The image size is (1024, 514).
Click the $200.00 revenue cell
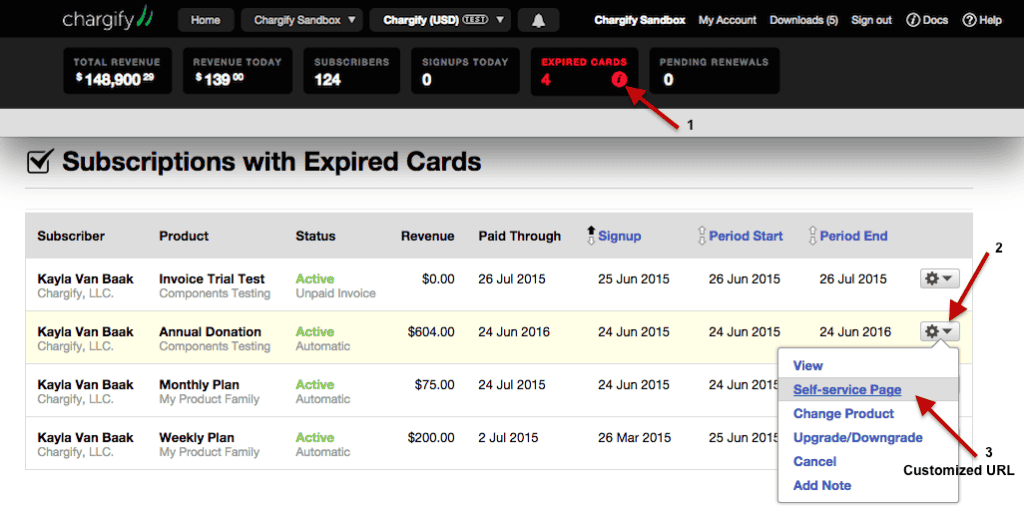click(431, 438)
